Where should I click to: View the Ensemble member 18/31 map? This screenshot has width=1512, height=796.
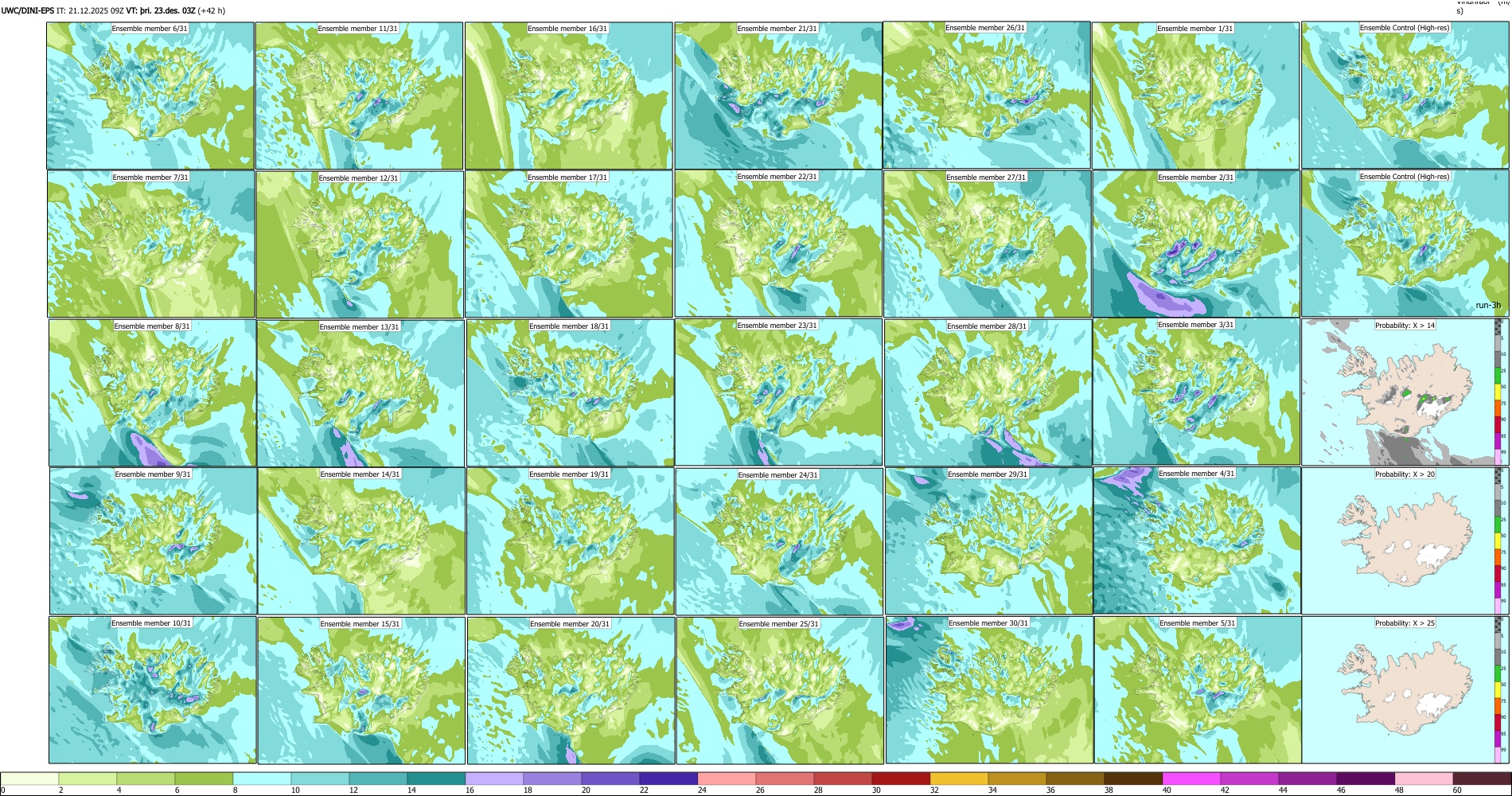point(570,393)
